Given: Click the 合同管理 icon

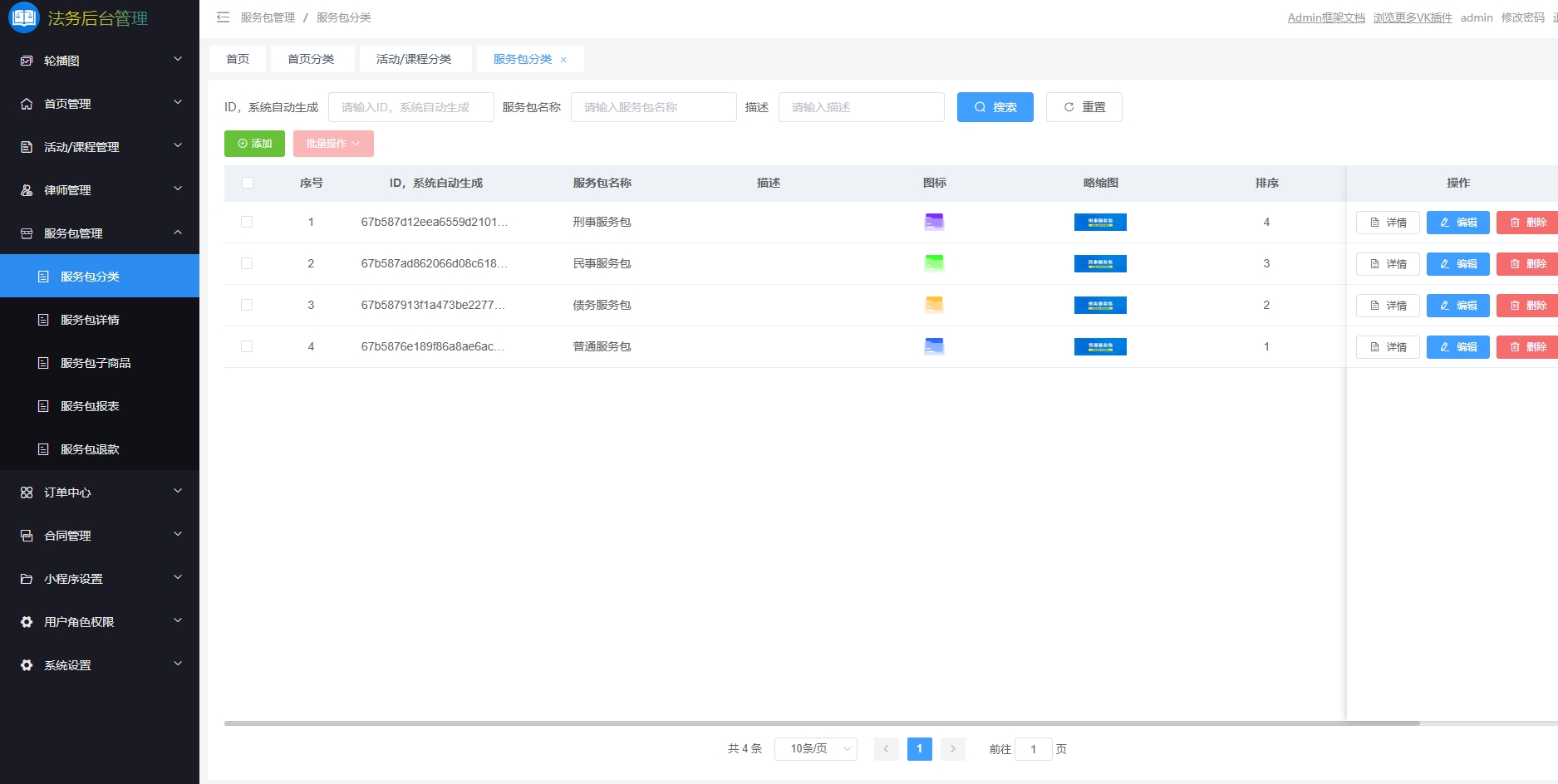Looking at the screenshot, I should (x=27, y=536).
